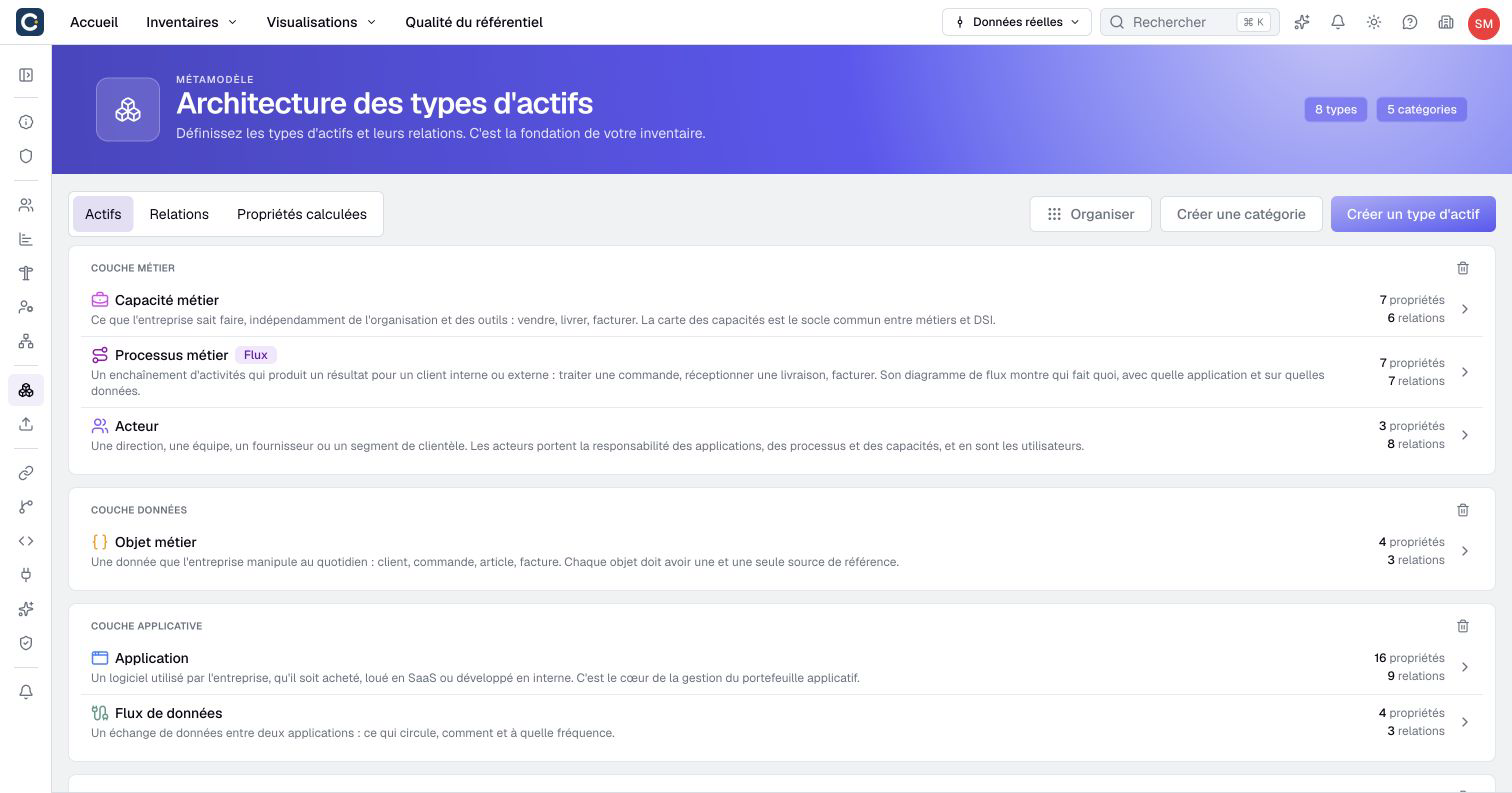Open the info circle icon in the left sidebar
The image size is (1512, 793).
click(26, 122)
